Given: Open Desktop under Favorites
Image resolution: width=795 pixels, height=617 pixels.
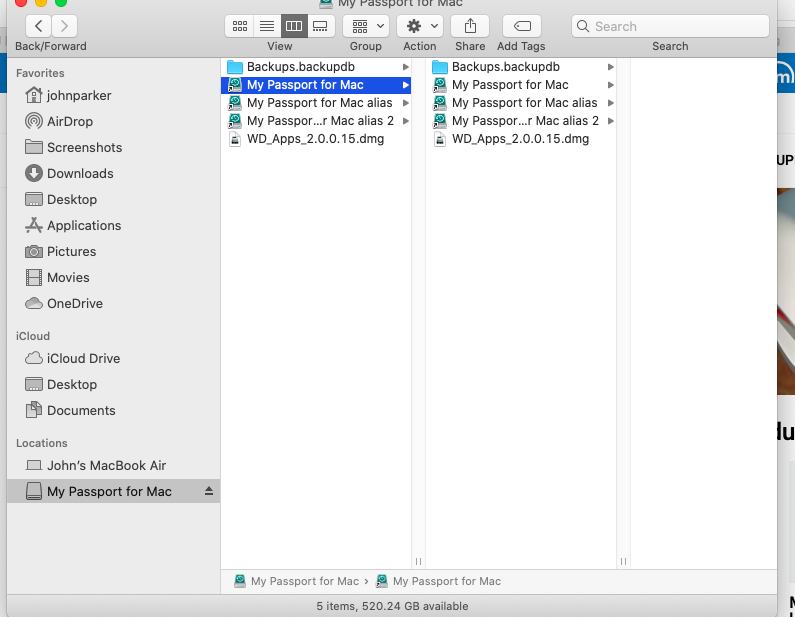Looking at the screenshot, I should [x=114, y=199].
